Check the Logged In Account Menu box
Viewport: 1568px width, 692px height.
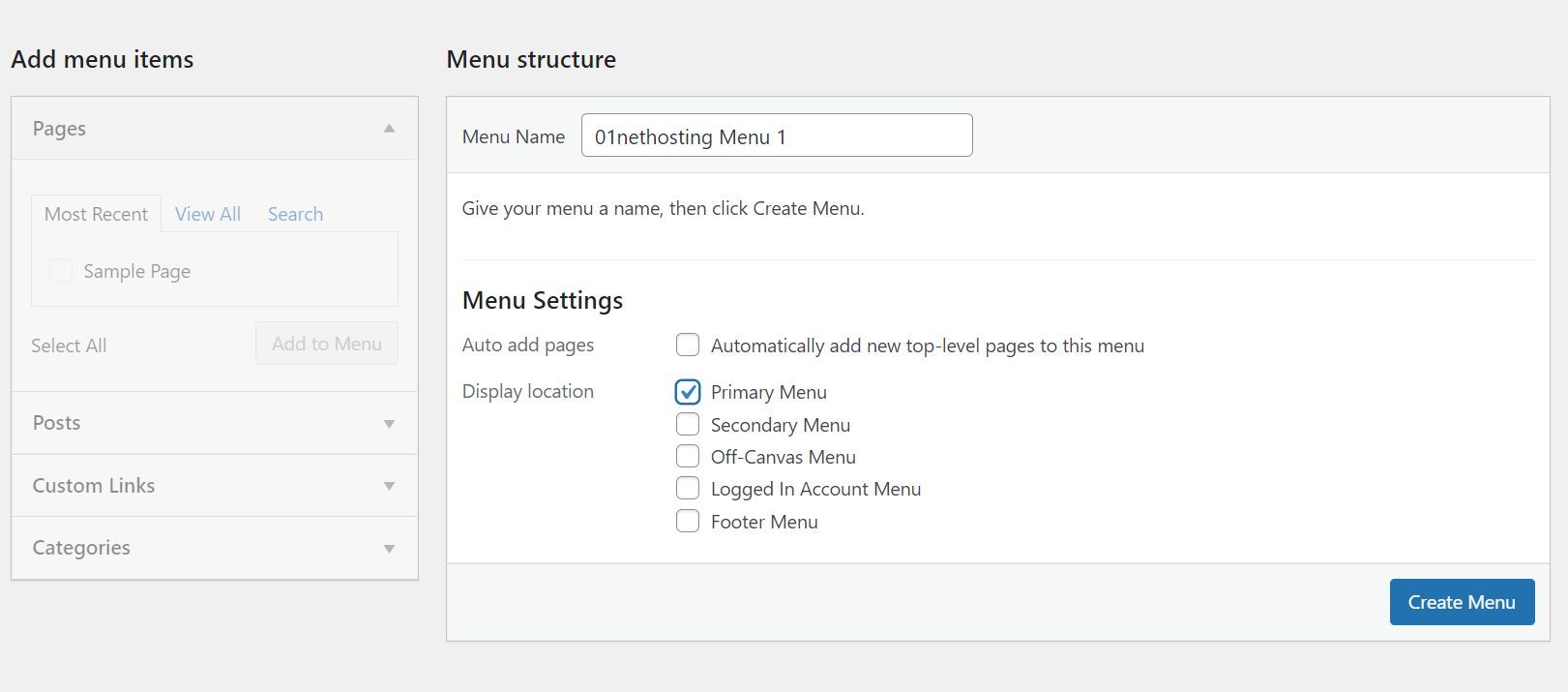pos(688,488)
